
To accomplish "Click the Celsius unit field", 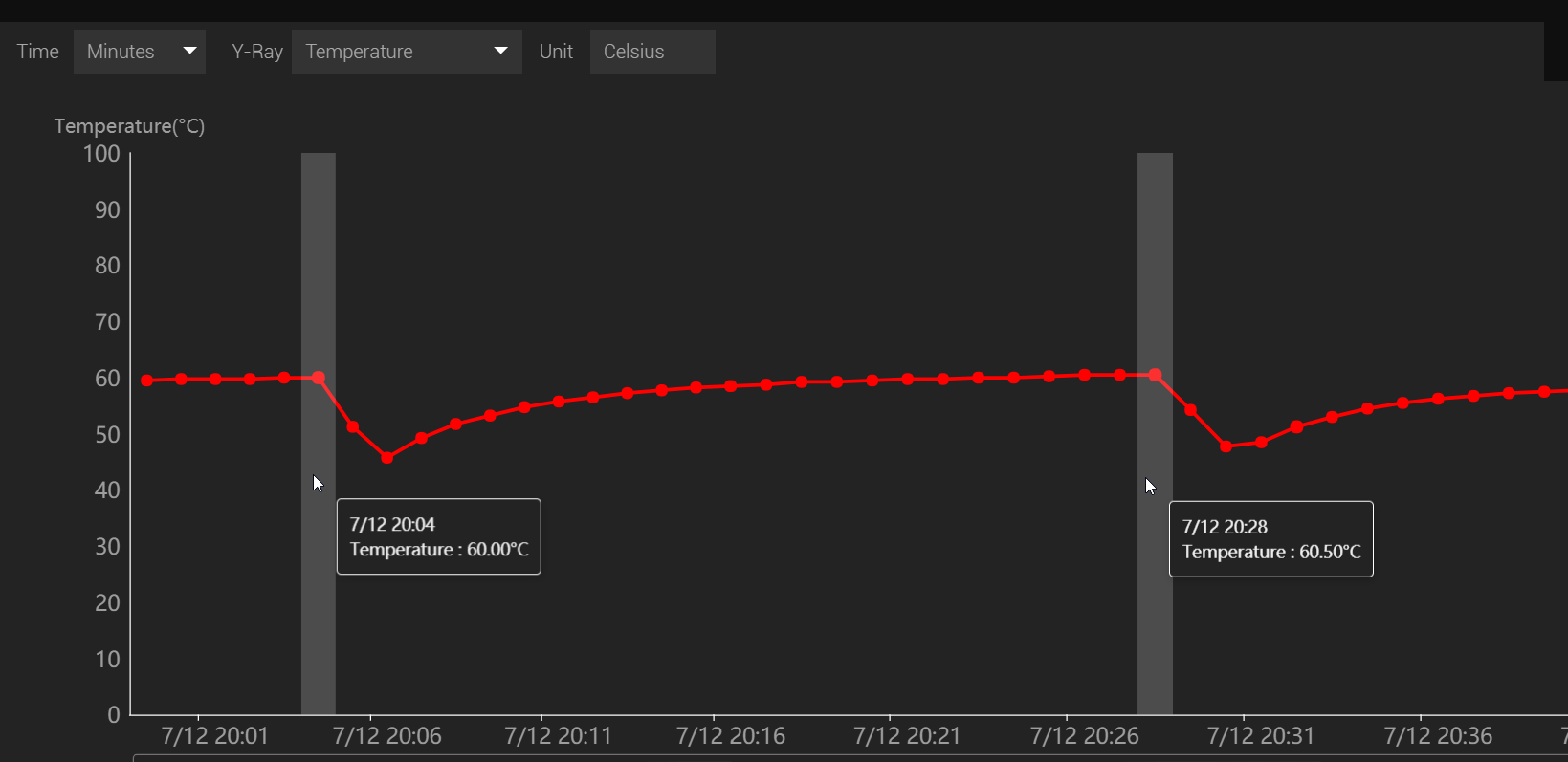I will coord(651,52).
